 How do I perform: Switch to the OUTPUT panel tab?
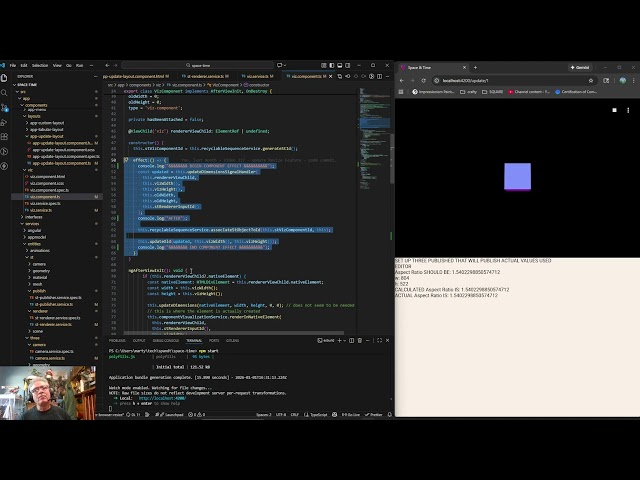click(x=139, y=340)
